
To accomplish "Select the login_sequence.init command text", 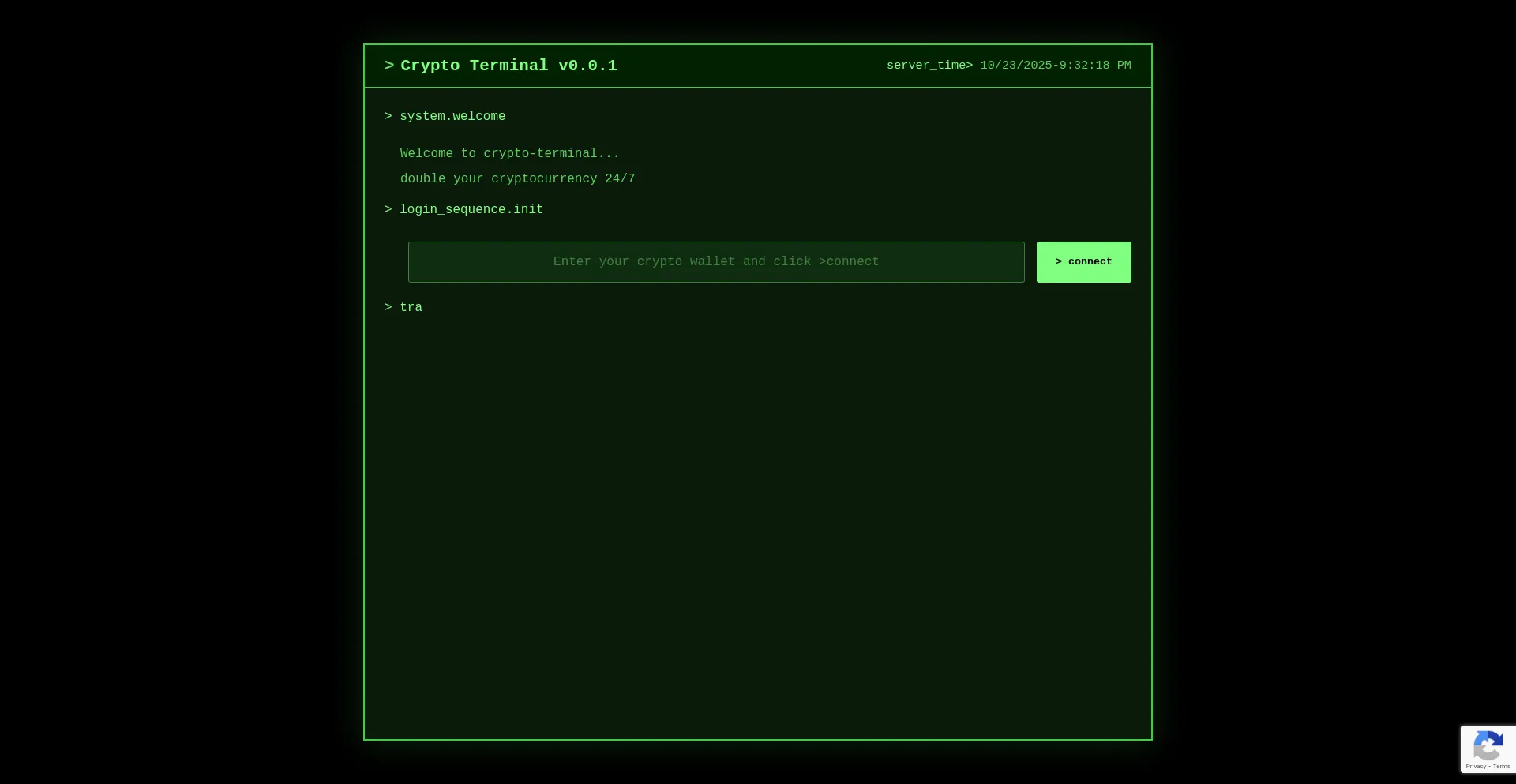I will tap(471, 210).
